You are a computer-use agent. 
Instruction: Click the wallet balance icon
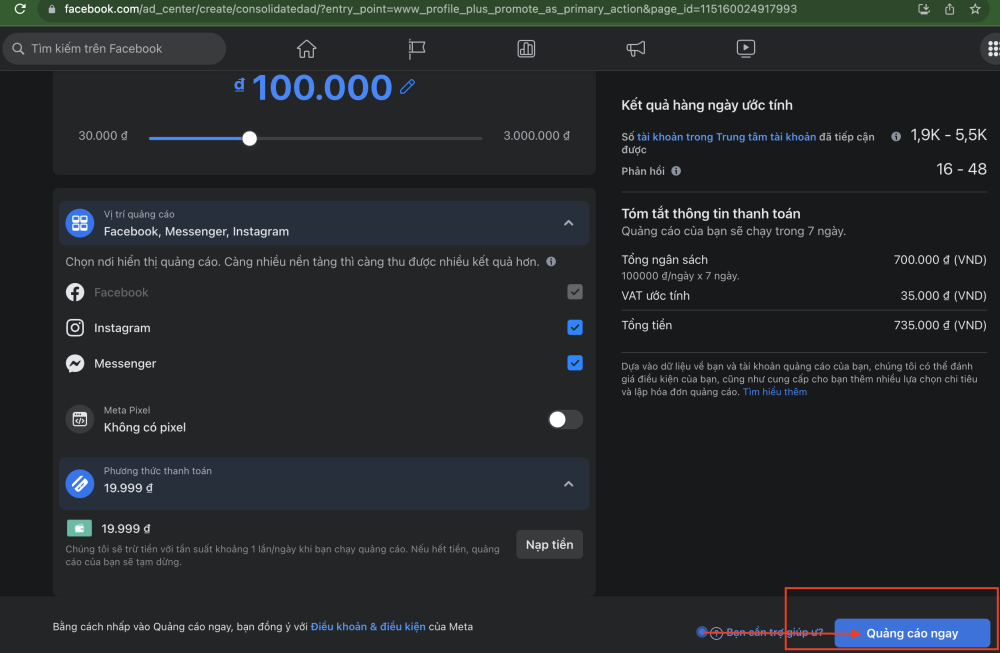click(x=79, y=528)
